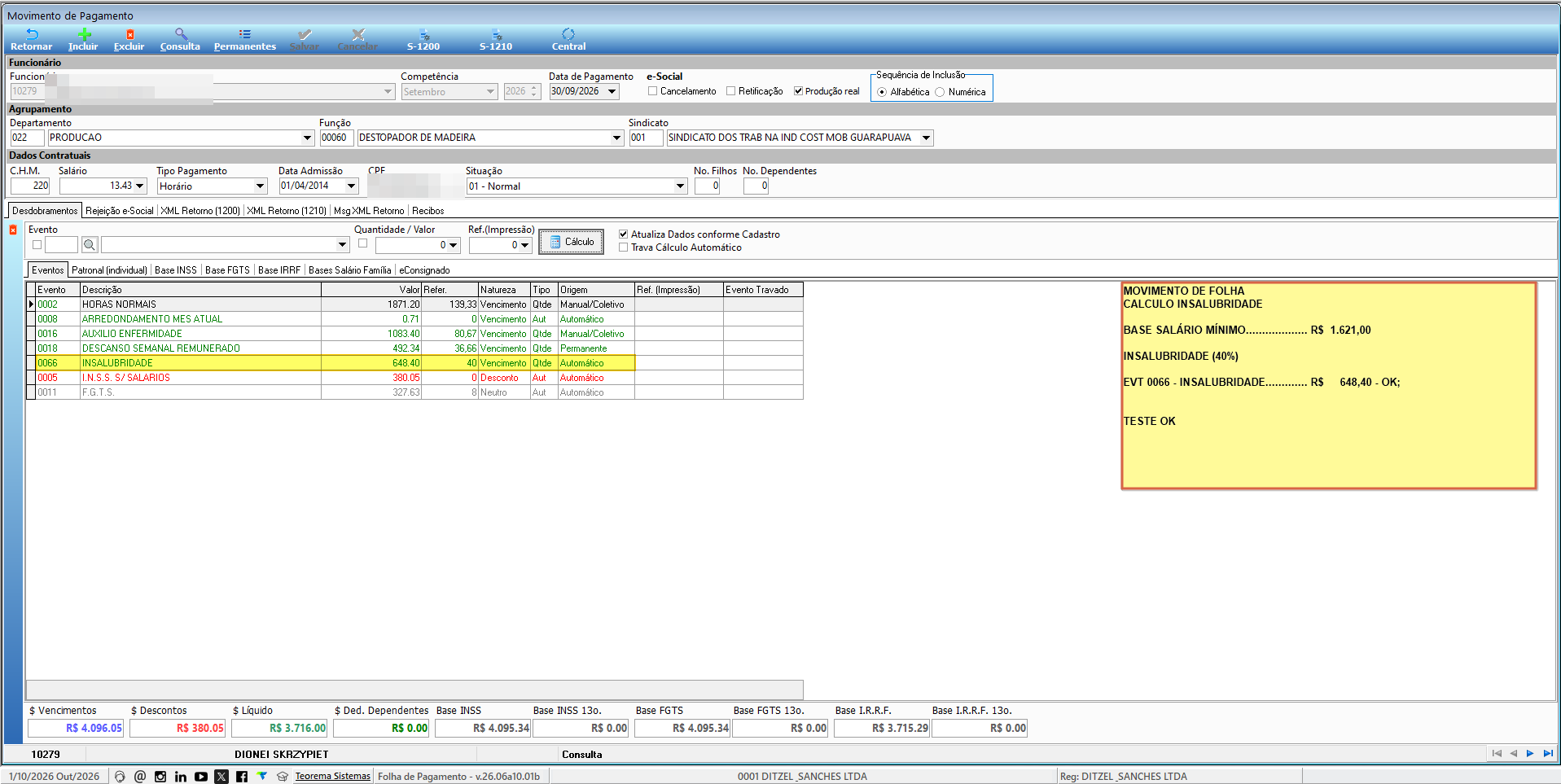Open the Base INSS sub-tab

[x=176, y=270]
